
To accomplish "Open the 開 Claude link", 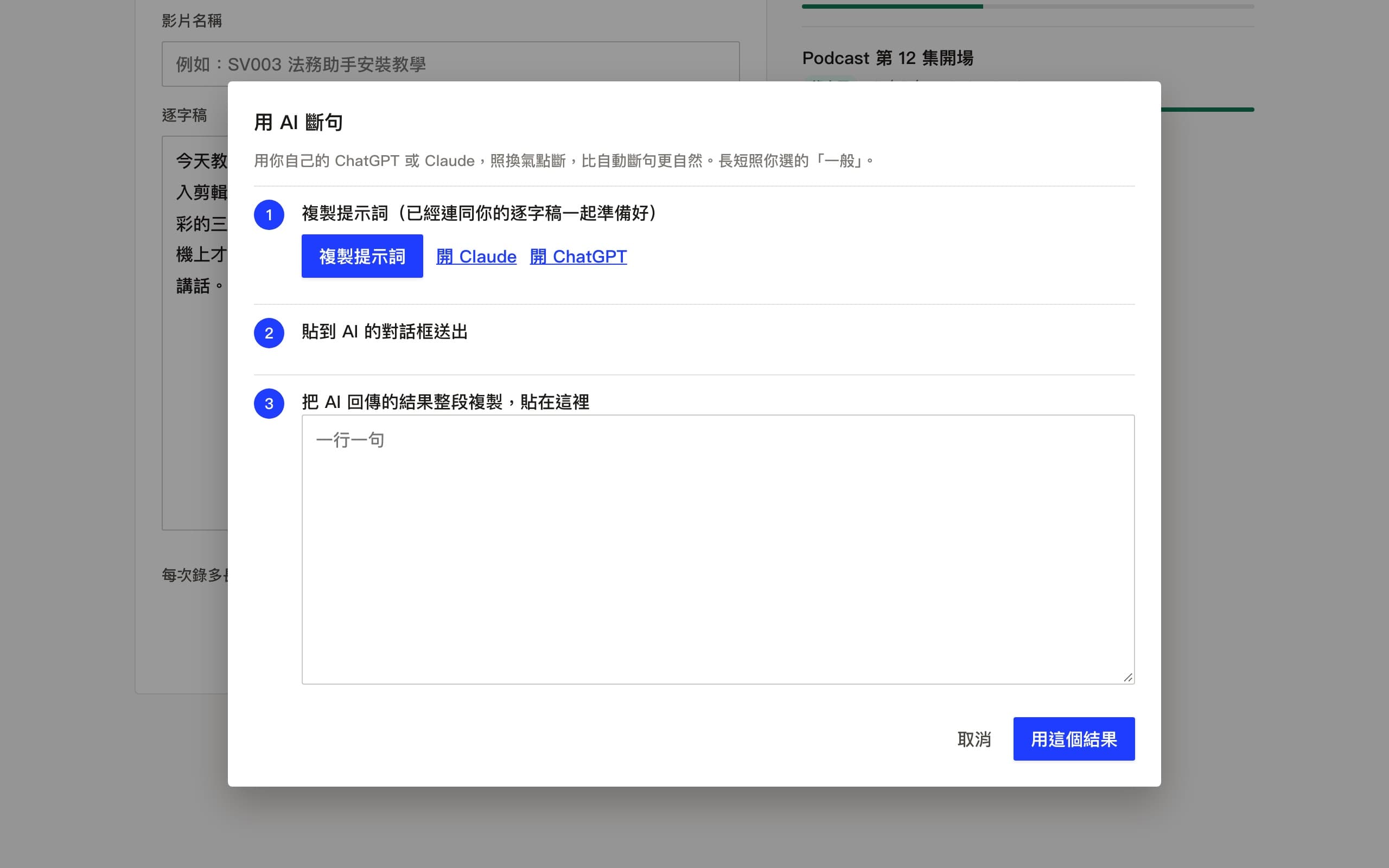I will 476,256.
